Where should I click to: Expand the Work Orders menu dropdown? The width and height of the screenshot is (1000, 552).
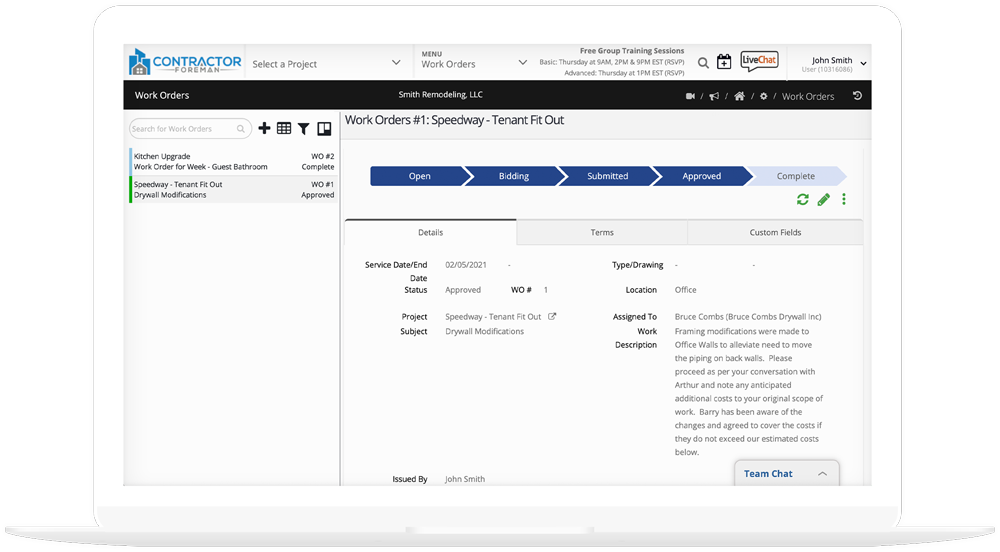coord(474,64)
